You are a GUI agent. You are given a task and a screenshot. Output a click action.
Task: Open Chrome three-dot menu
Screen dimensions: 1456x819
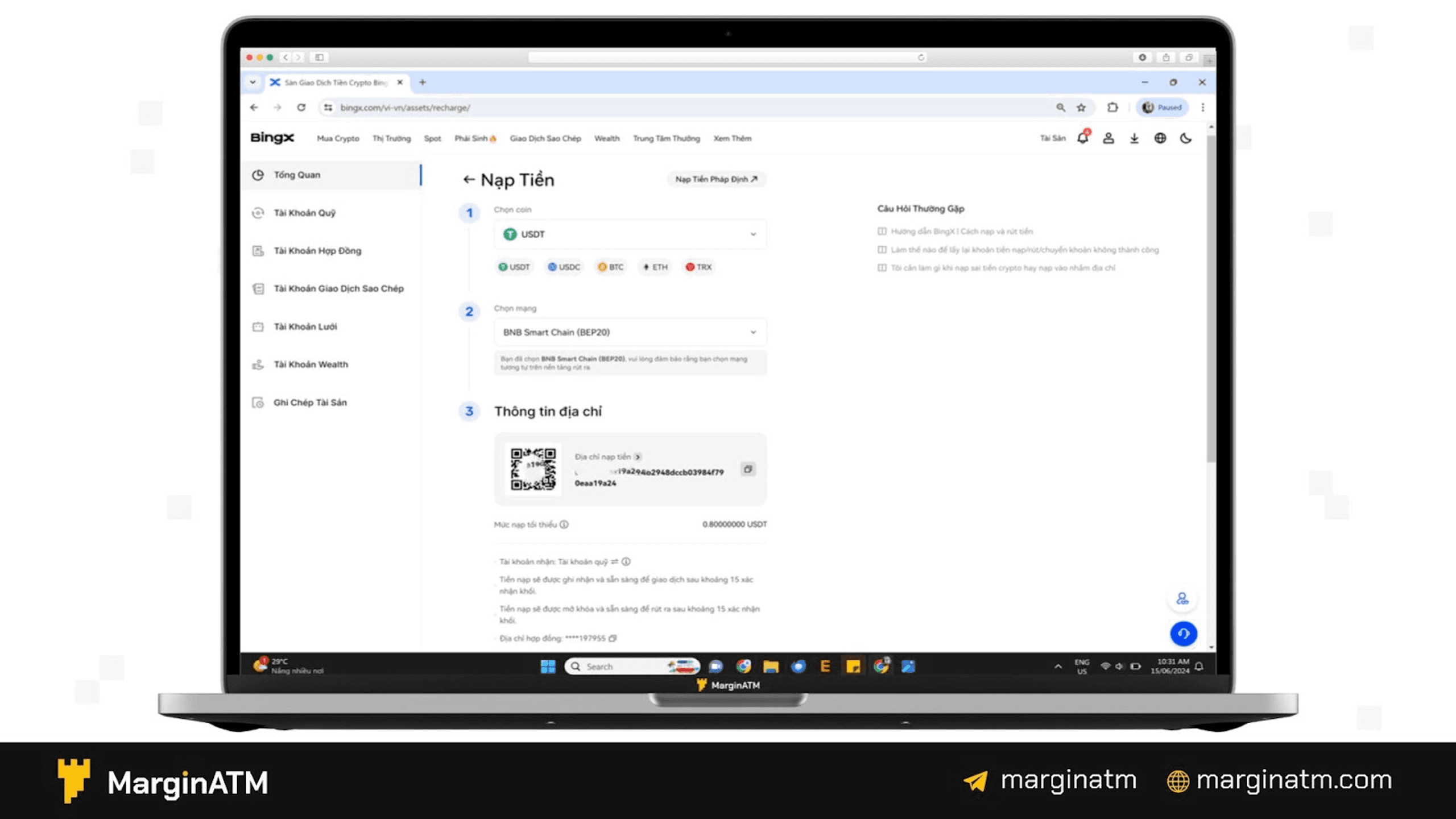coord(1203,107)
